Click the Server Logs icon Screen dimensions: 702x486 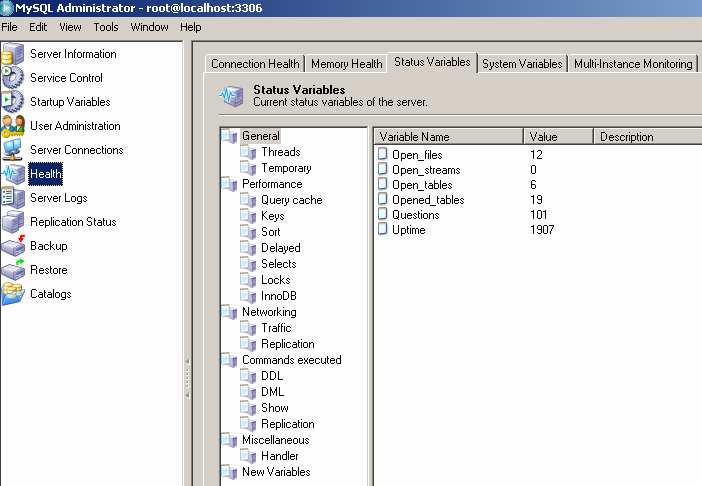[x=13, y=198]
